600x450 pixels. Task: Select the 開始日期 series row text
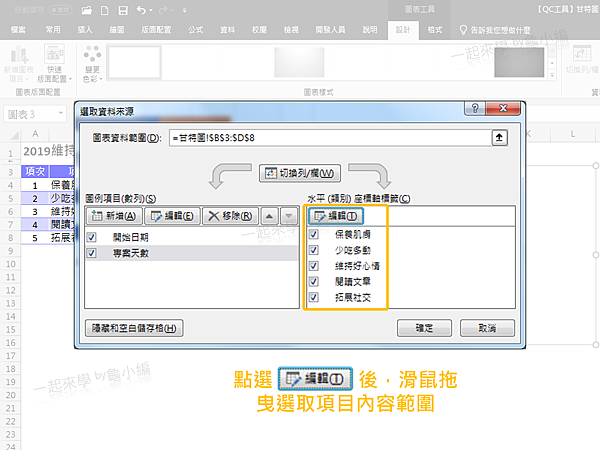[x=130, y=237]
